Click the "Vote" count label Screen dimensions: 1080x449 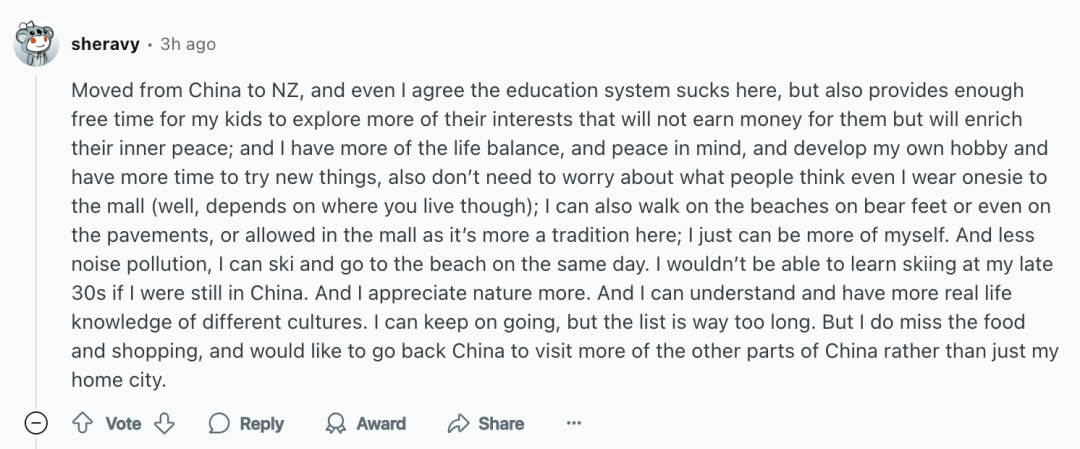[123, 424]
